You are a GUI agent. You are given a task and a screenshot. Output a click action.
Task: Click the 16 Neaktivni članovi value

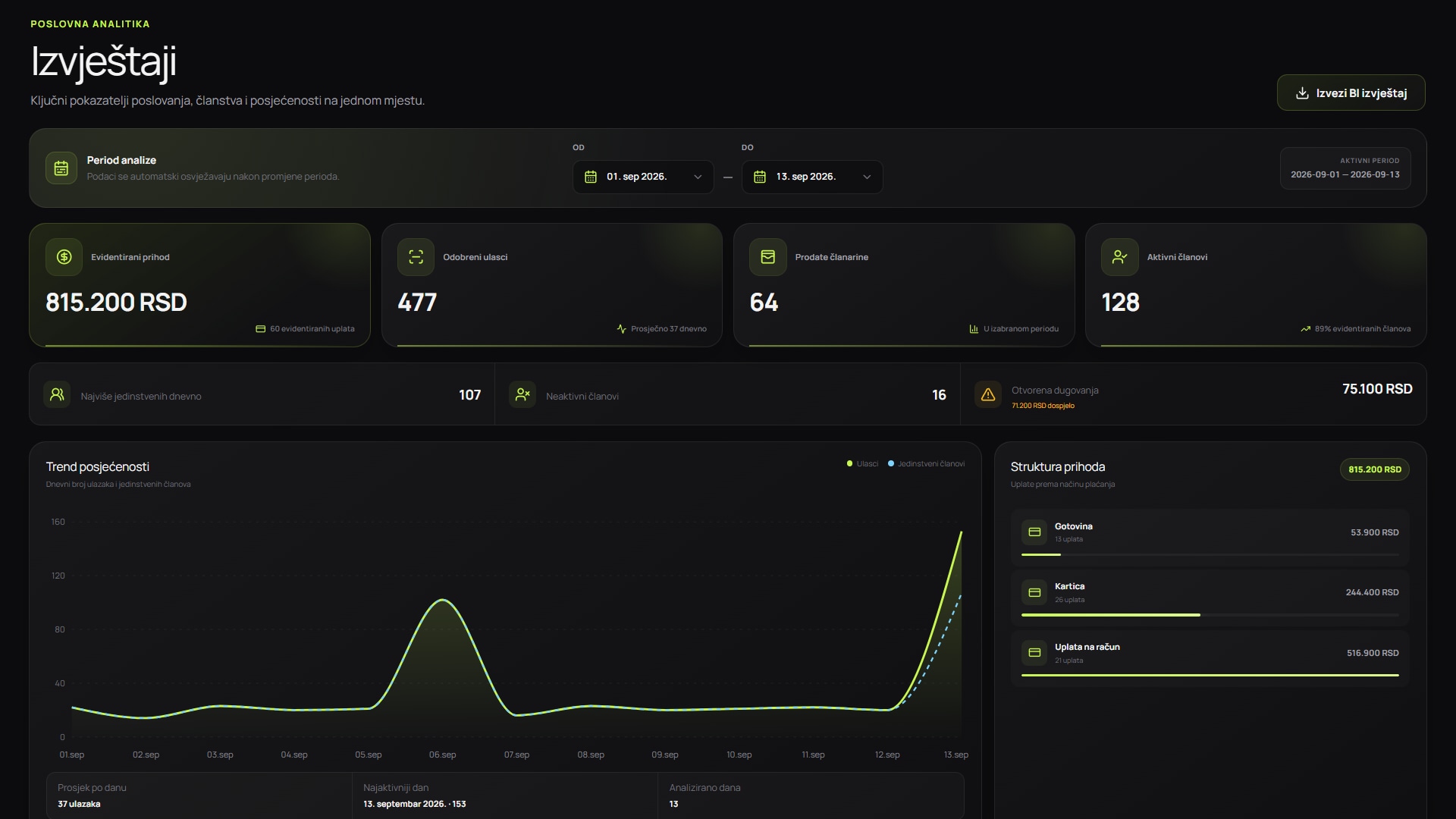pos(939,395)
